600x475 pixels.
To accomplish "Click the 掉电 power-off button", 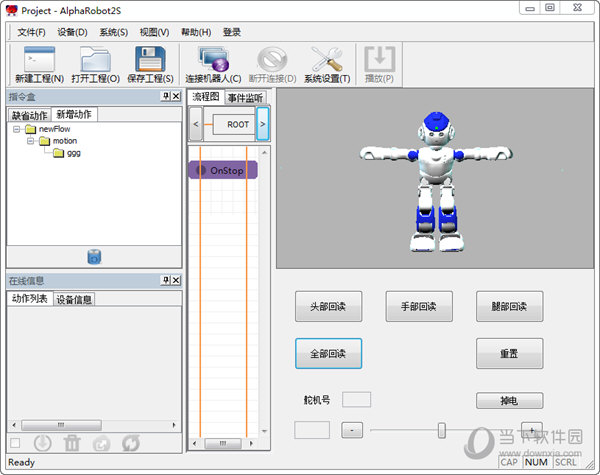I will point(509,401).
